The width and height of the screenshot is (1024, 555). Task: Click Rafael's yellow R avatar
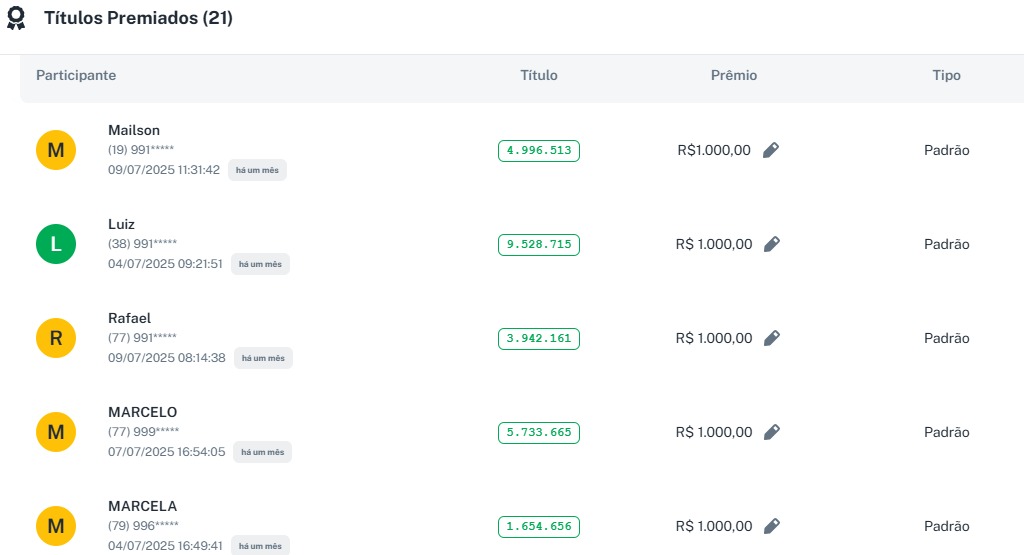(x=56, y=338)
